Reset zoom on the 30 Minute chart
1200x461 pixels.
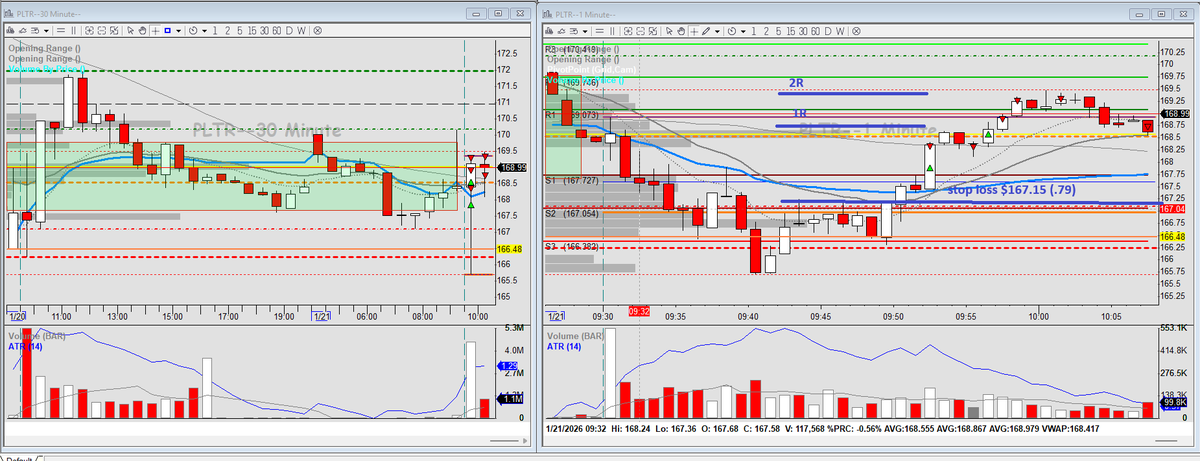click(x=114, y=31)
